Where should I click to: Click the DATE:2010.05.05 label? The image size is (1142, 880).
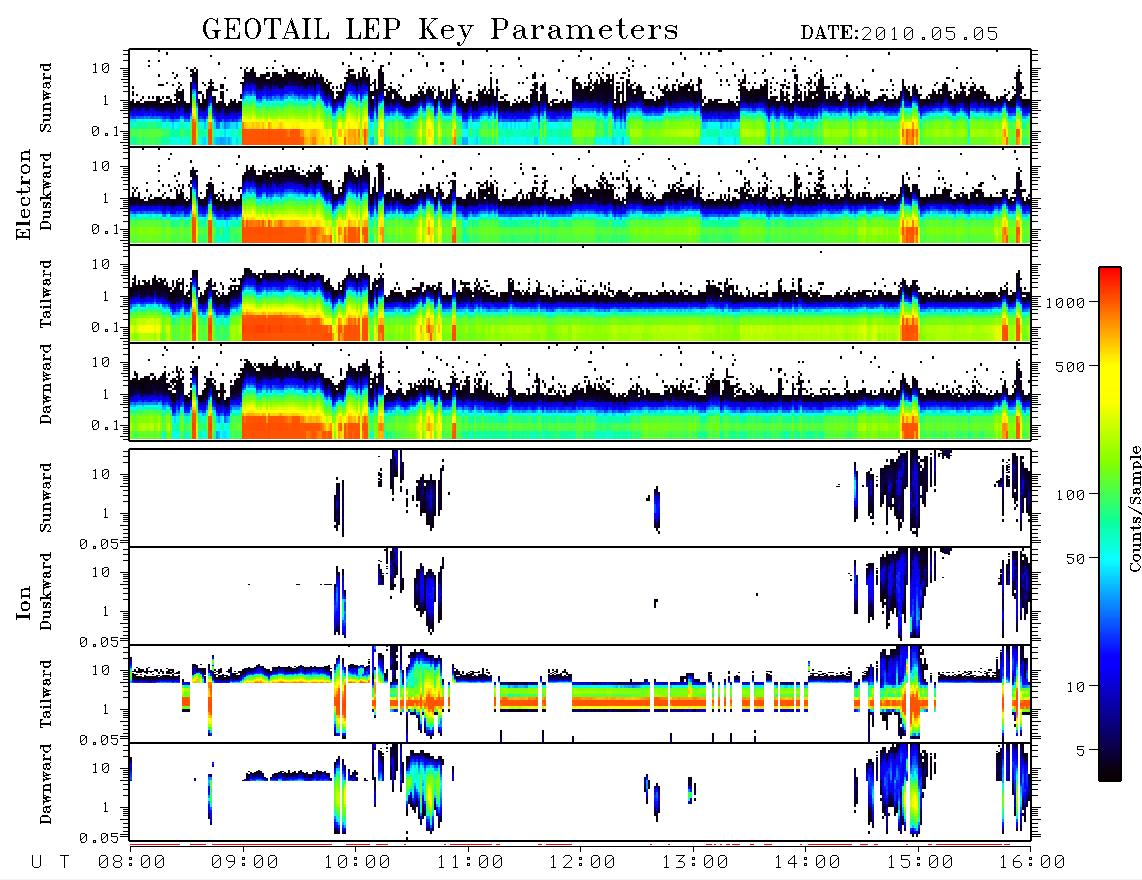click(x=899, y=34)
